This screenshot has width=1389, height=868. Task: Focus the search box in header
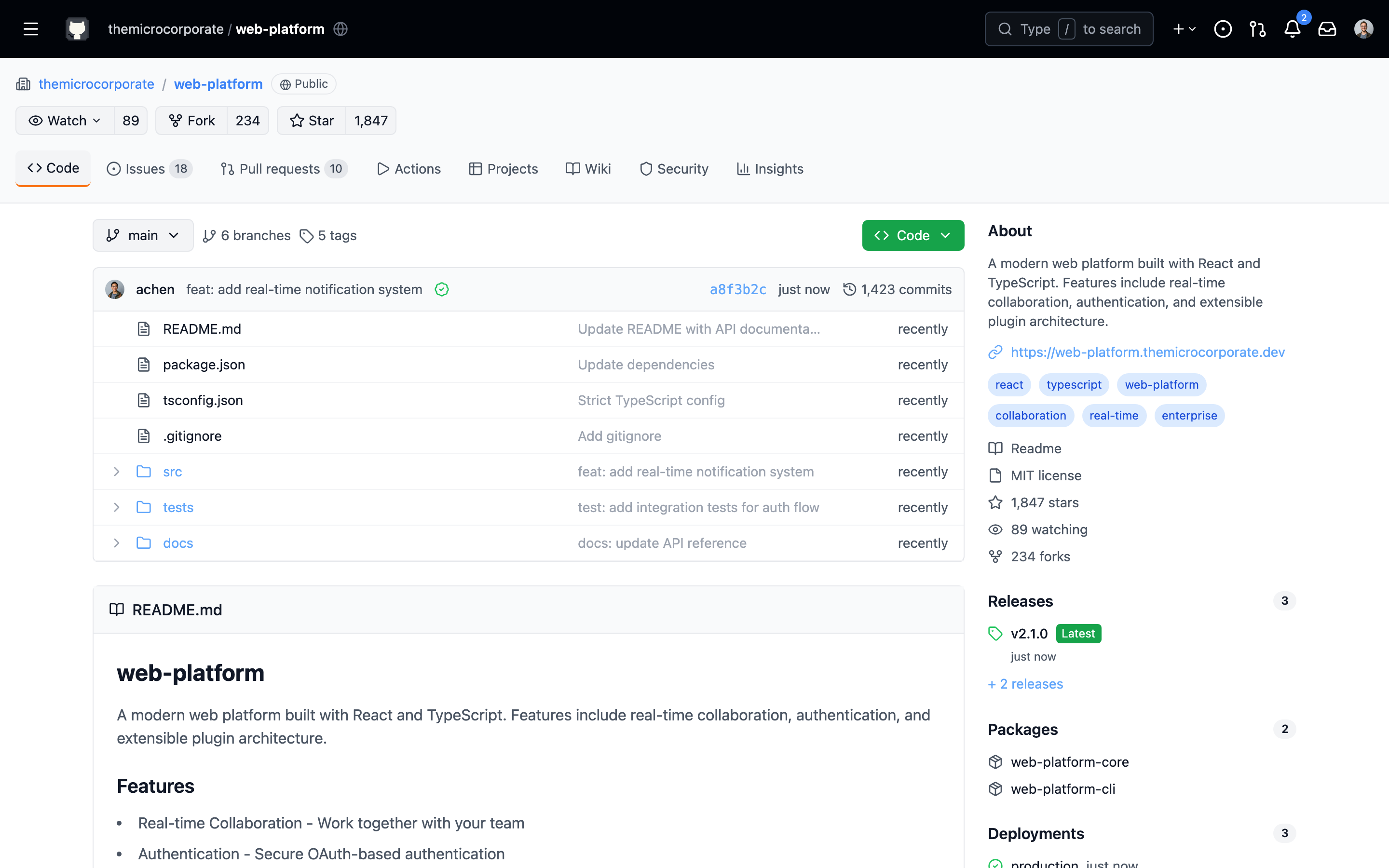tap(1069, 29)
